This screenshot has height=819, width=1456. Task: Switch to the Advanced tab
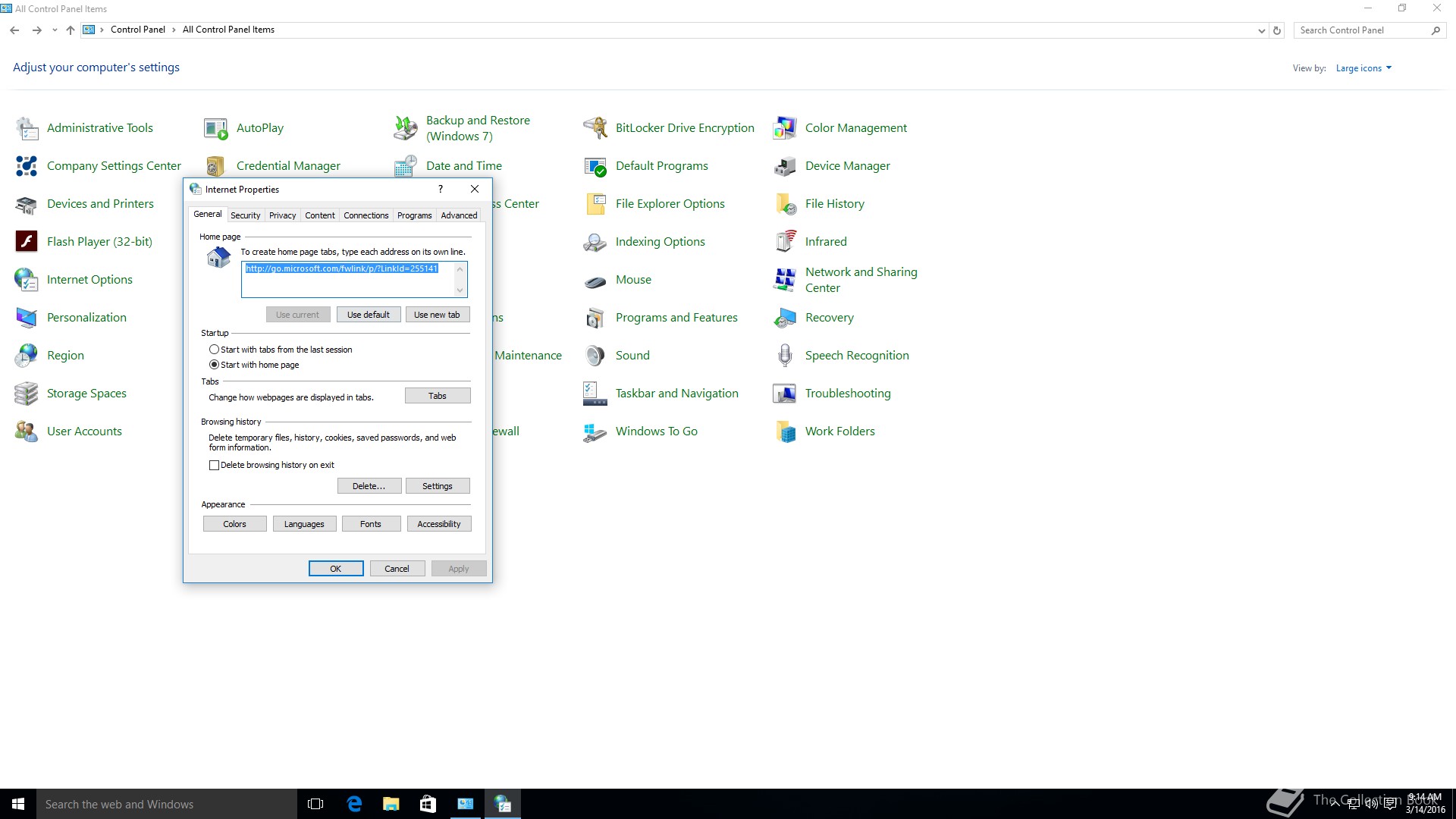tap(459, 215)
